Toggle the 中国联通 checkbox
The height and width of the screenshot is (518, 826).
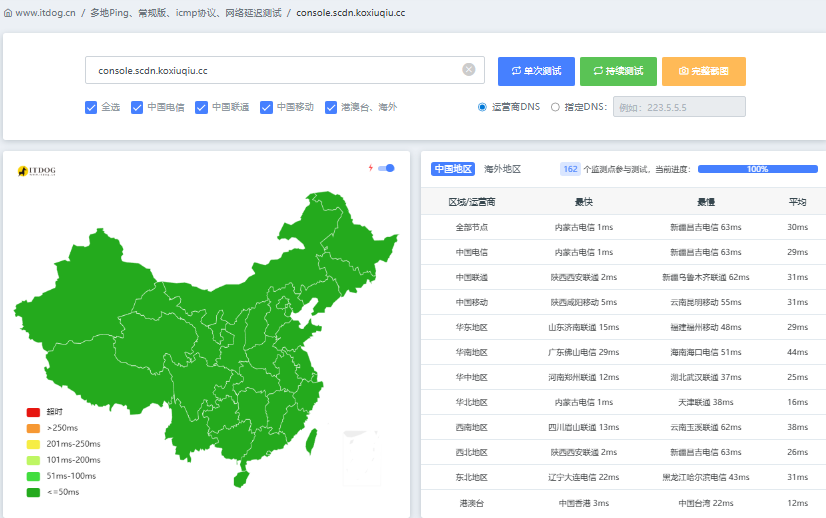point(201,107)
